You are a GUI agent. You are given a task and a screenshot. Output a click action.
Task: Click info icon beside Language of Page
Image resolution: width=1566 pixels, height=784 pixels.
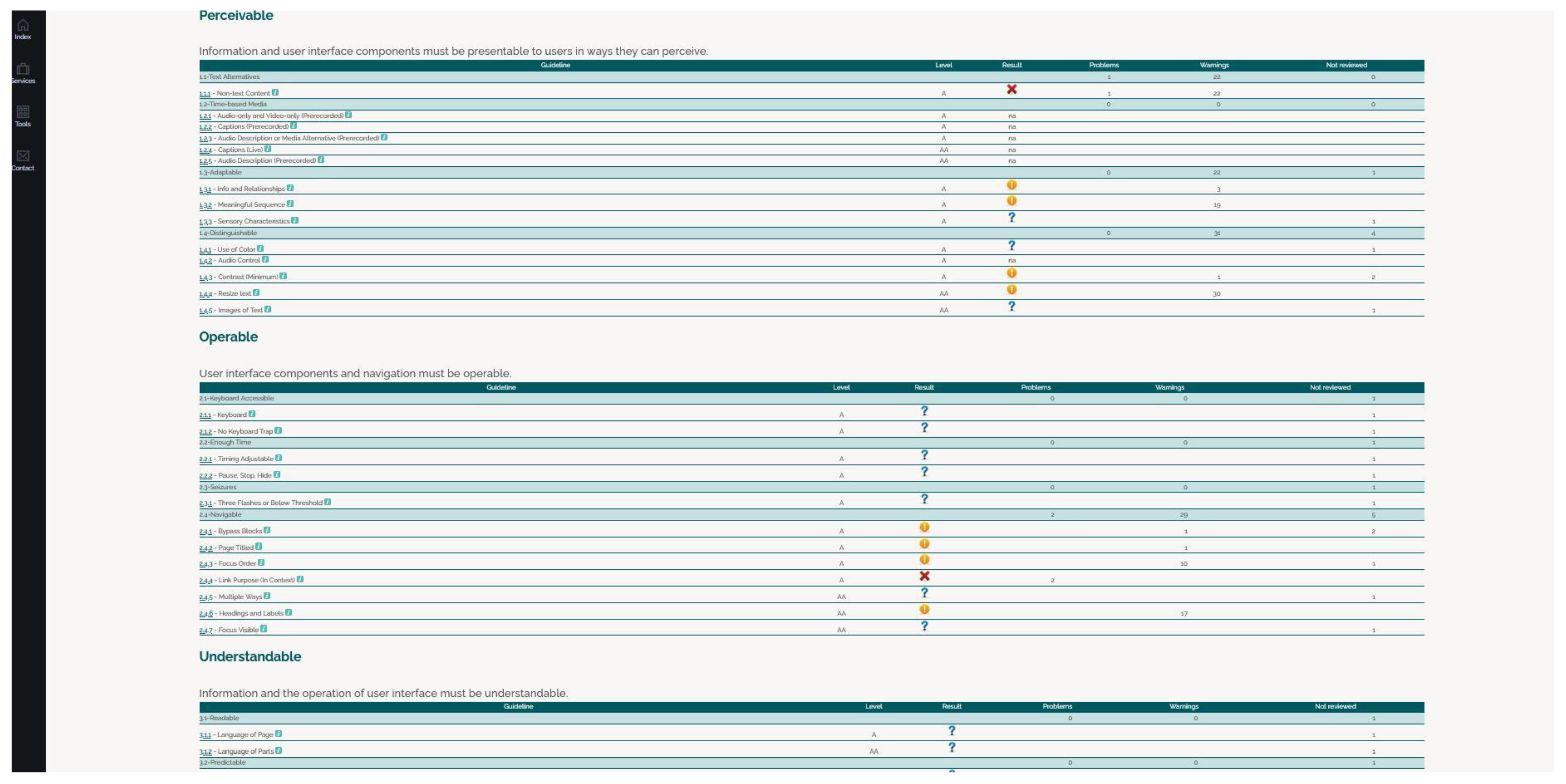279,733
